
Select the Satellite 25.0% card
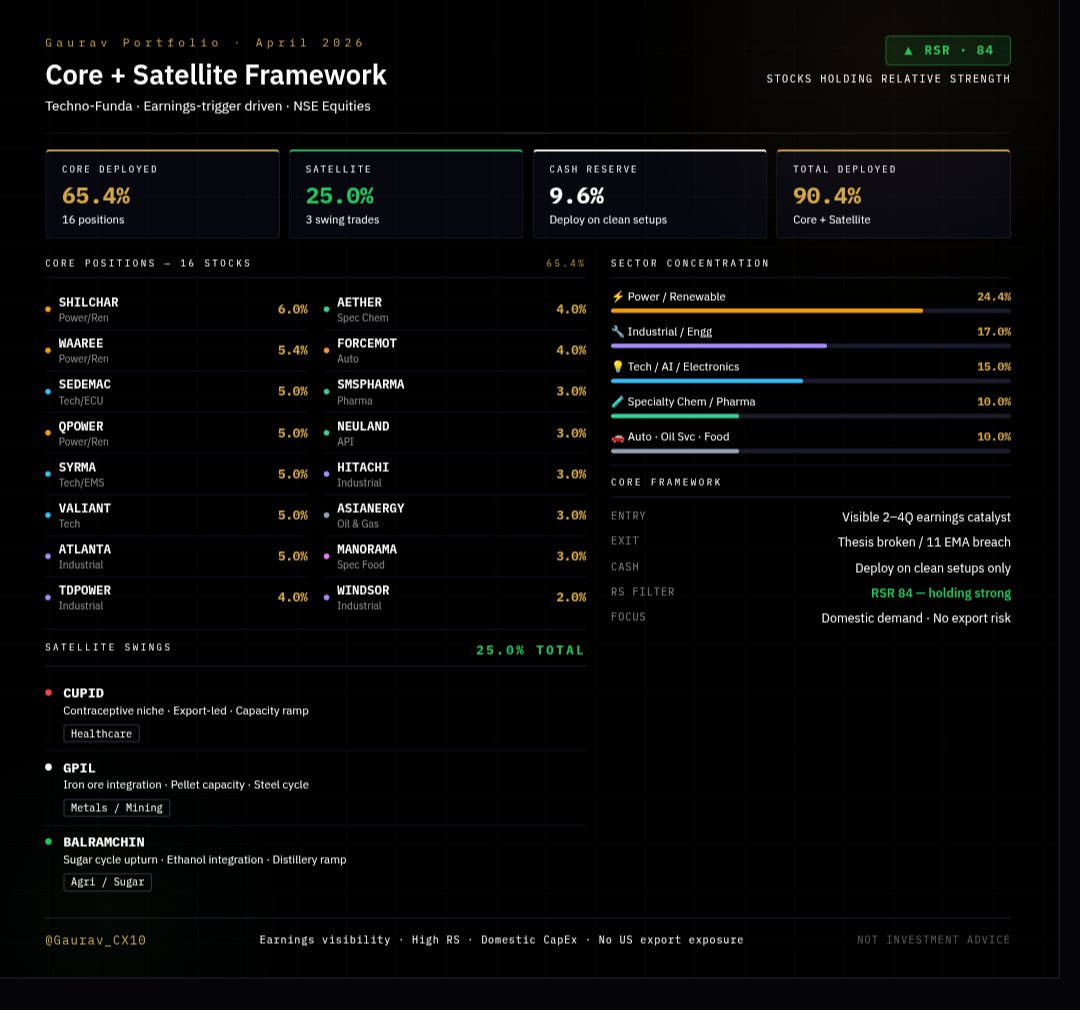click(x=406, y=194)
